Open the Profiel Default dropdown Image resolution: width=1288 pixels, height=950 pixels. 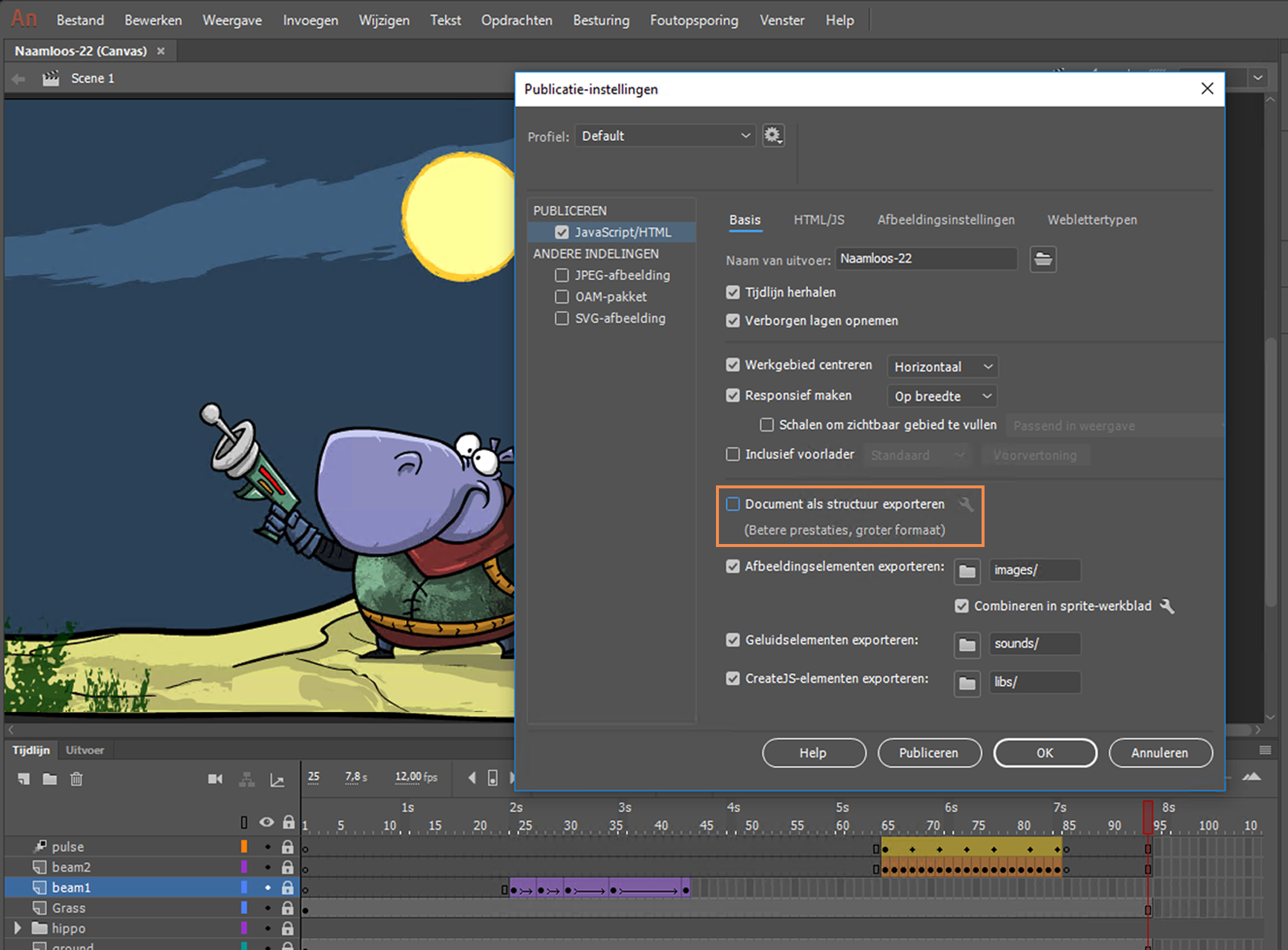665,136
